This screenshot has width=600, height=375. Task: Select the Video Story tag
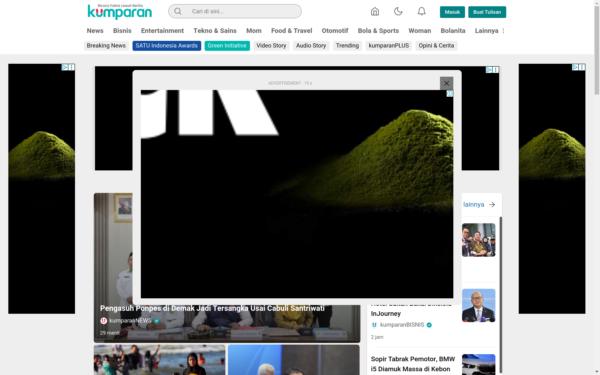271,46
